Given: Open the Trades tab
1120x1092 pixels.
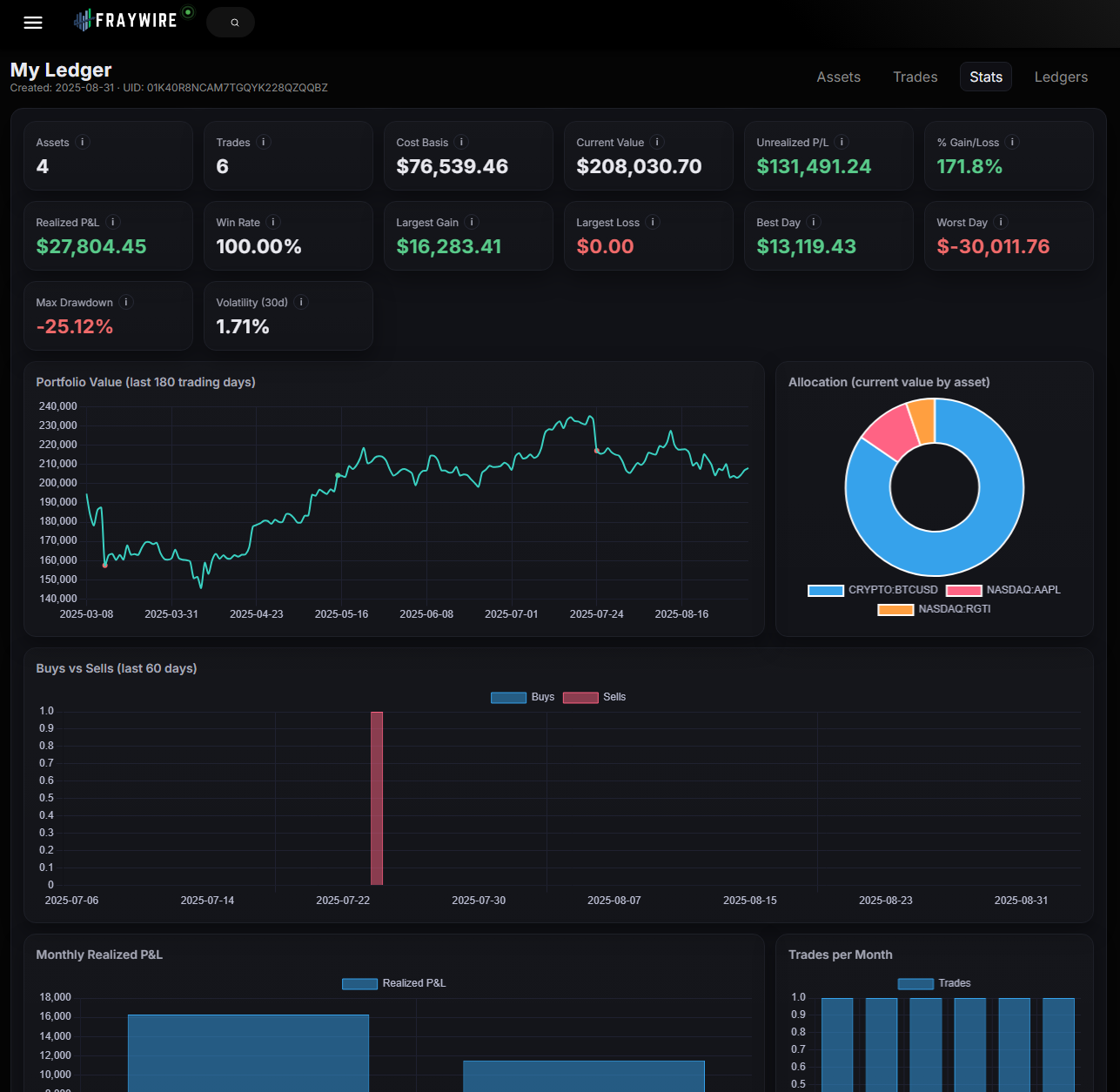Looking at the screenshot, I should (915, 77).
